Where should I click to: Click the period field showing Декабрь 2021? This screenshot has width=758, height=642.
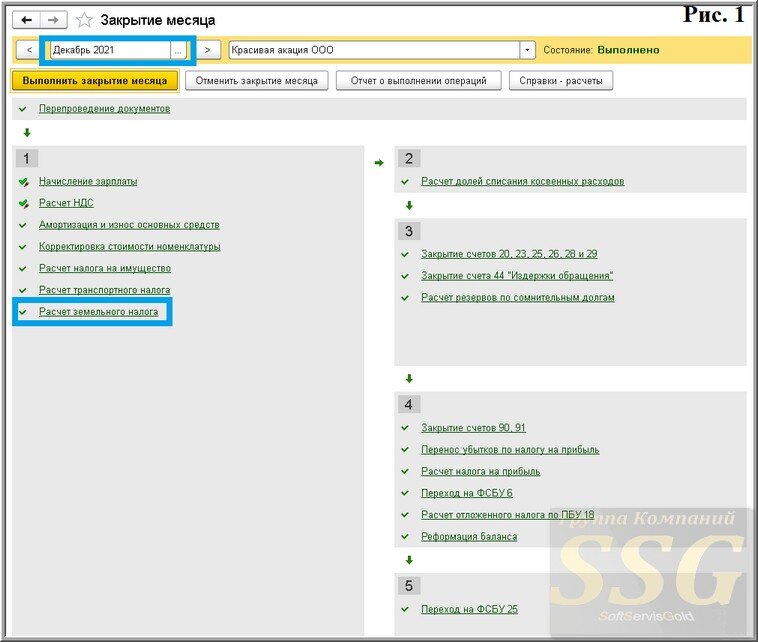pos(111,50)
